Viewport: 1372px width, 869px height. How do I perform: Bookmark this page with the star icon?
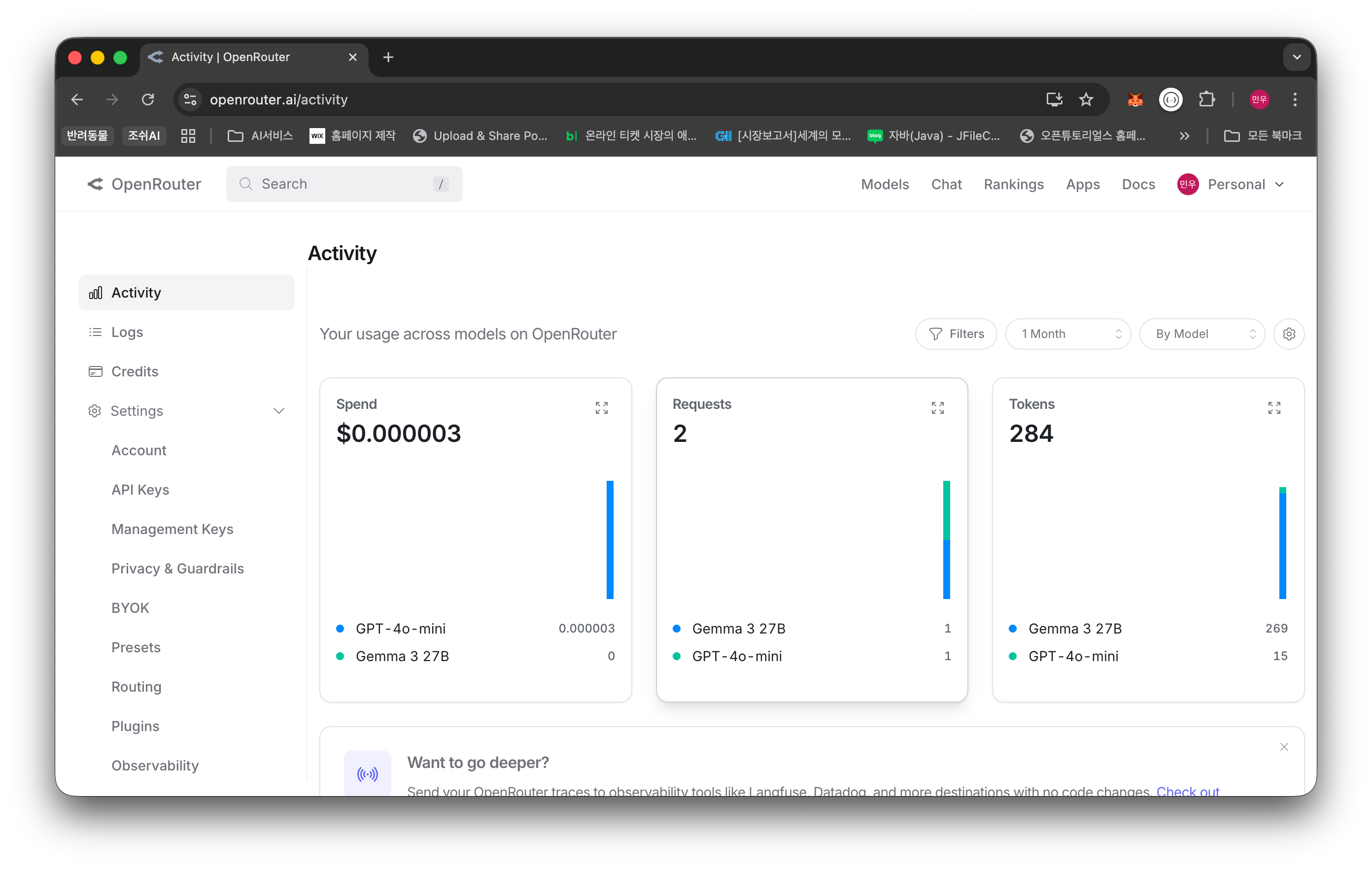coord(1086,100)
